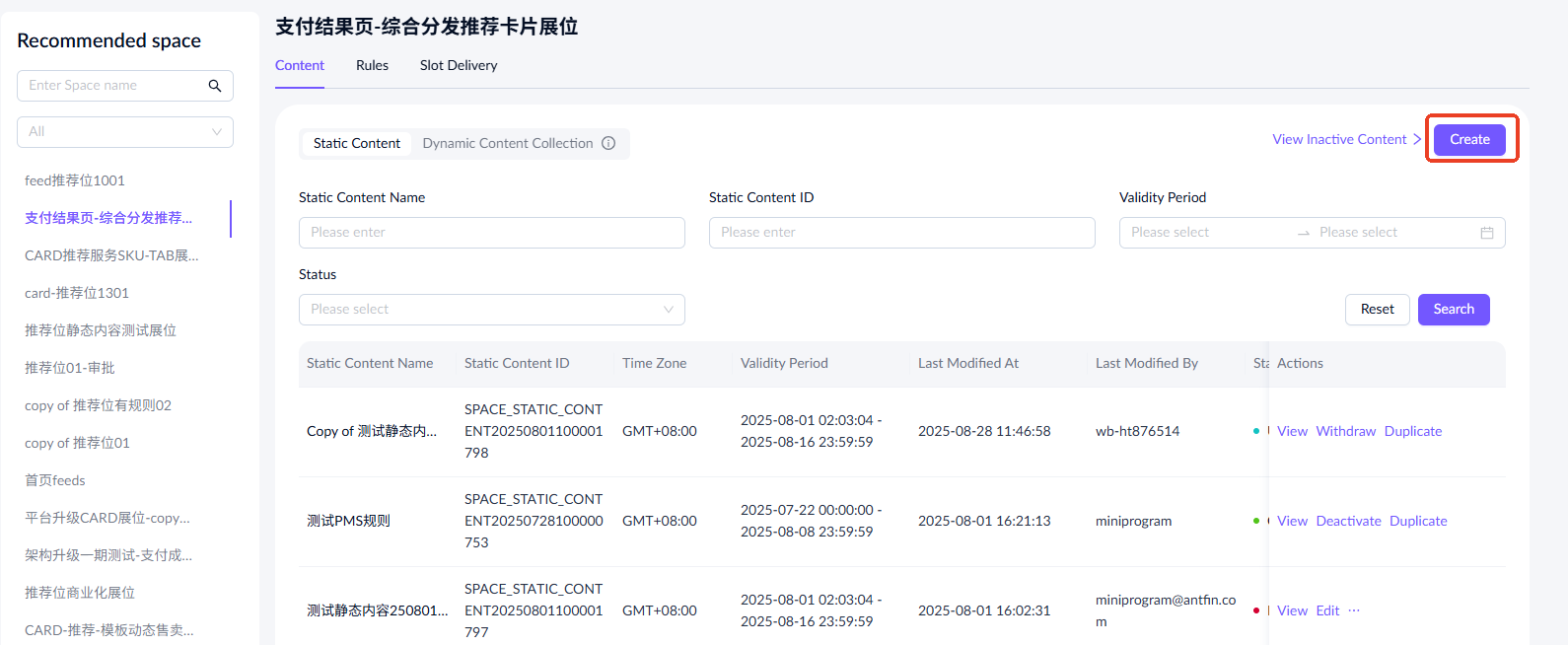Click info icon beside Dynamic Content Collection
Image resolution: width=1568 pixels, height=645 pixels.
[608, 143]
